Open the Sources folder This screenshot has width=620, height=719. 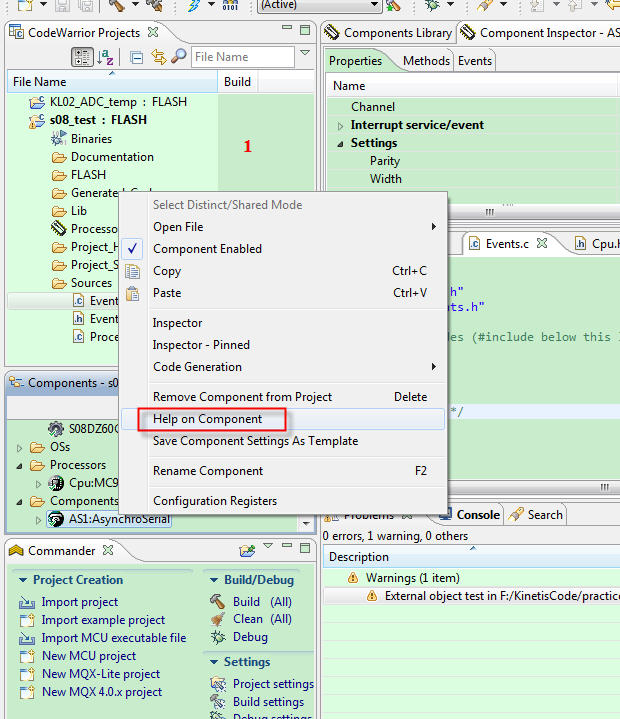(91, 283)
